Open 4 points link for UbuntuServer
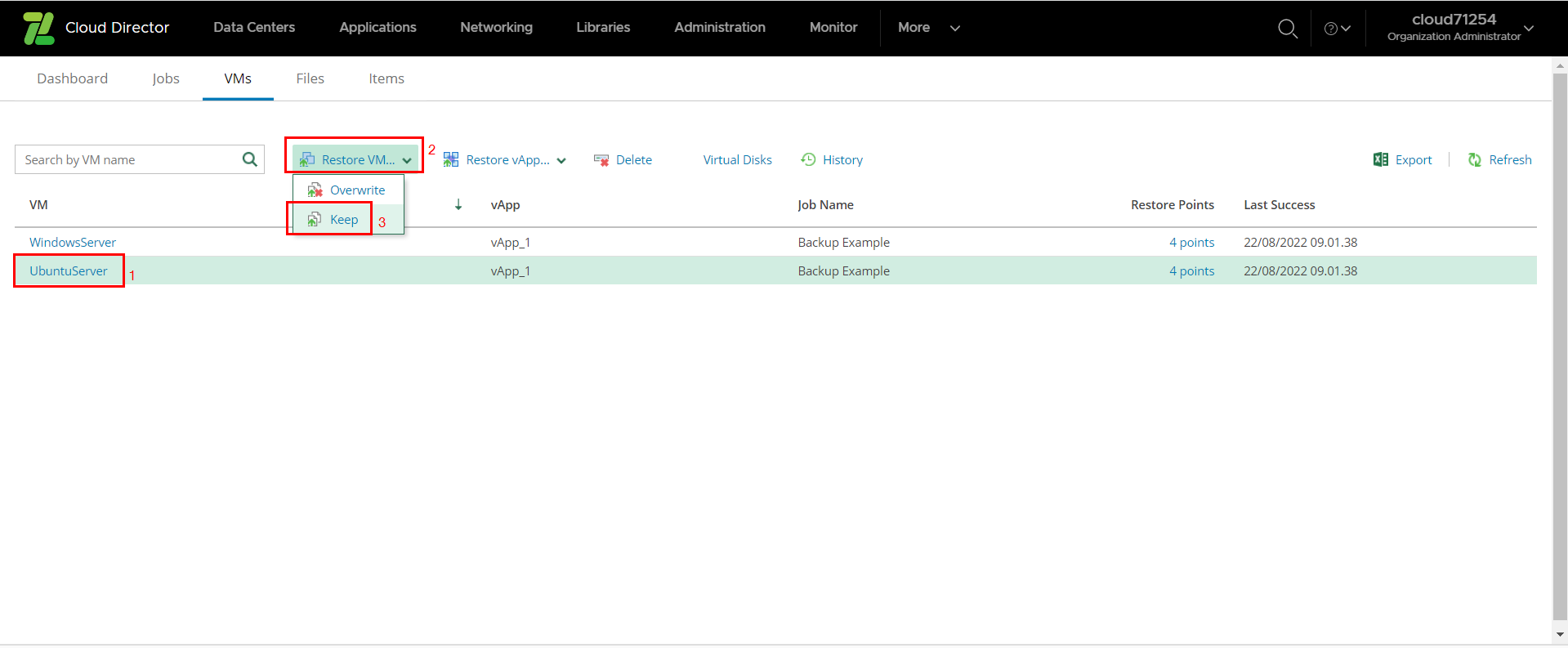1568x648 pixels. 1191,270
